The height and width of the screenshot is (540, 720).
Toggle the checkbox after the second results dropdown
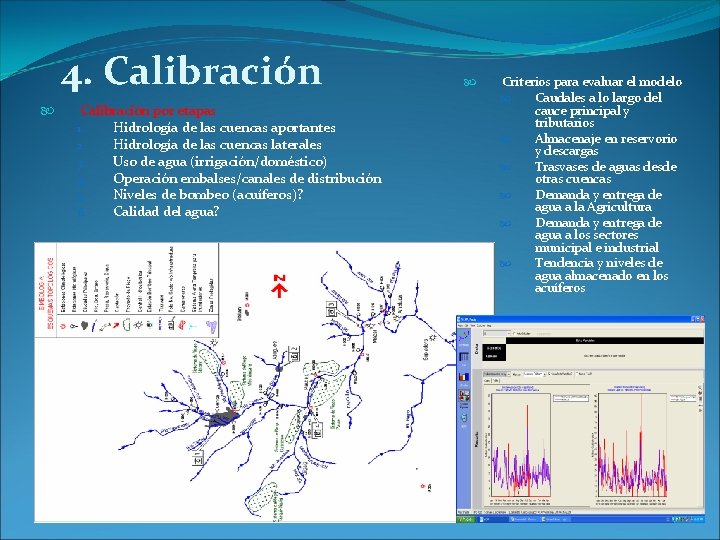pos(550,374)
